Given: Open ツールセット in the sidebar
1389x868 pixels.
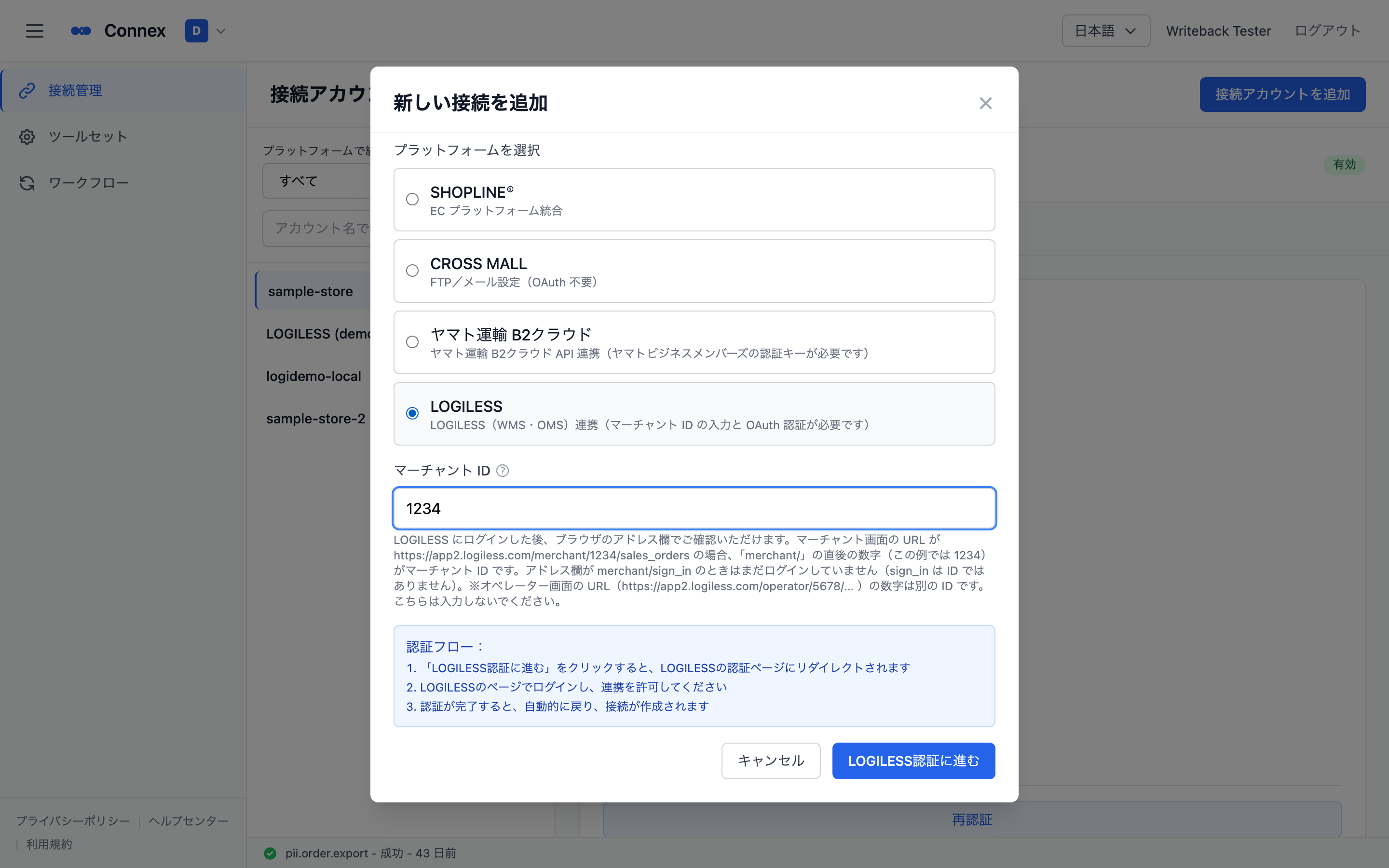Looking at the screenshot, I should tap(123, 136).
